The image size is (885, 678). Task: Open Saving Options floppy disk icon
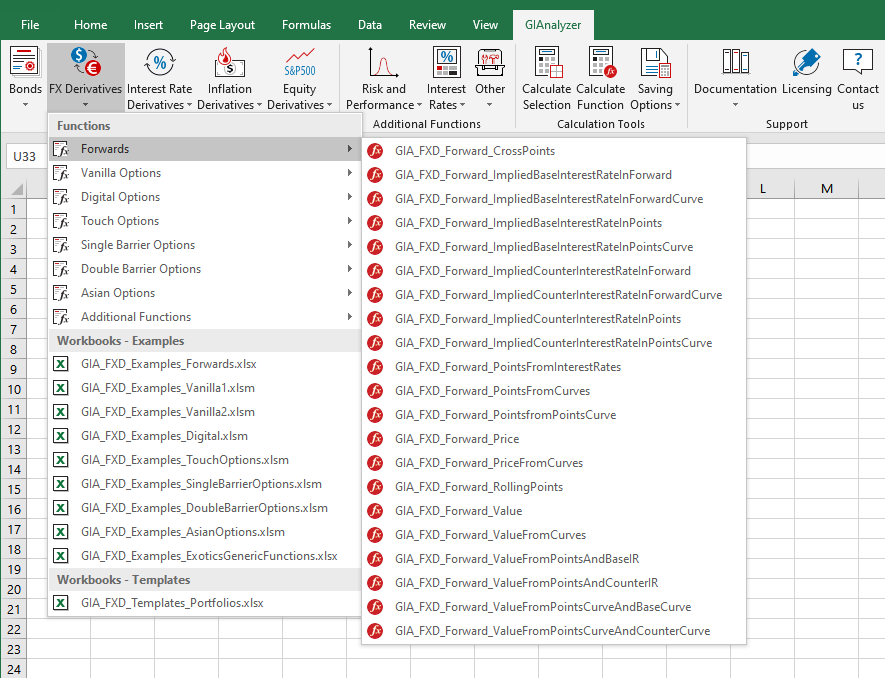655,62
